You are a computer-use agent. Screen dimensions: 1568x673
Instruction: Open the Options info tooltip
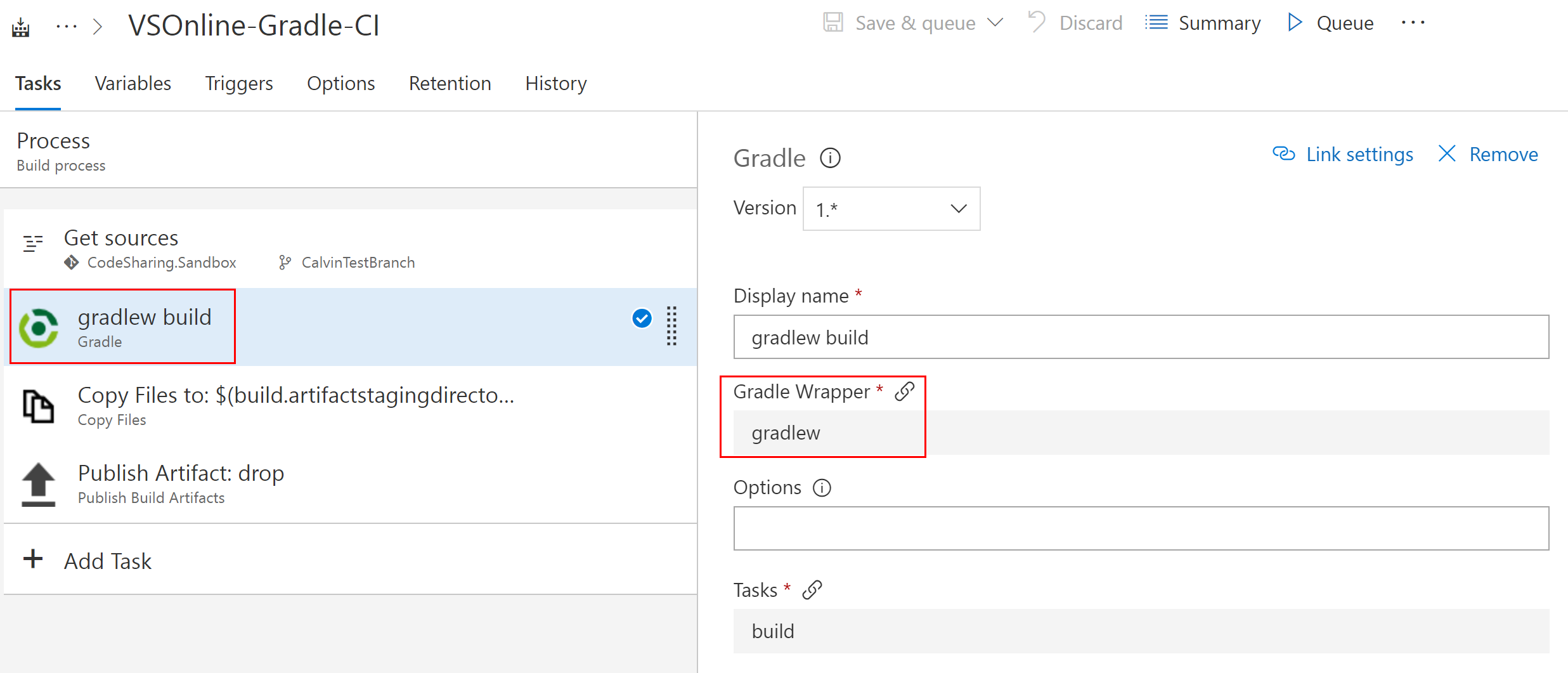coord(822,488)
